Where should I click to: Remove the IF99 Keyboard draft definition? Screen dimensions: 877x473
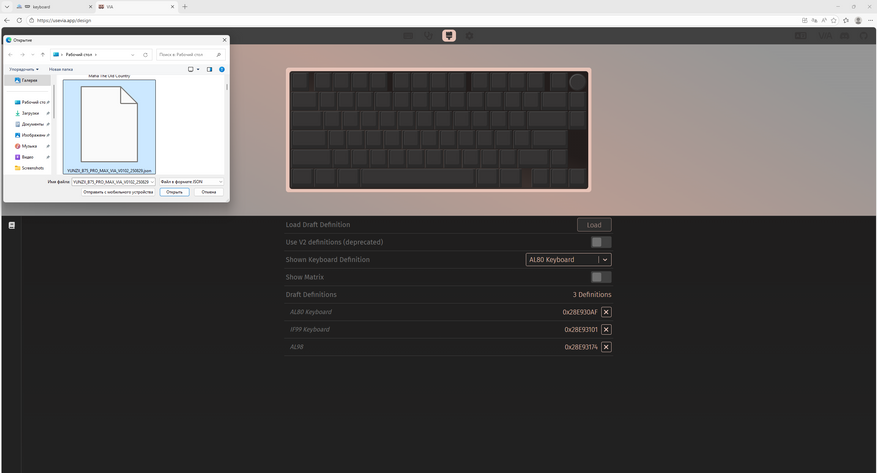(606, 329)
